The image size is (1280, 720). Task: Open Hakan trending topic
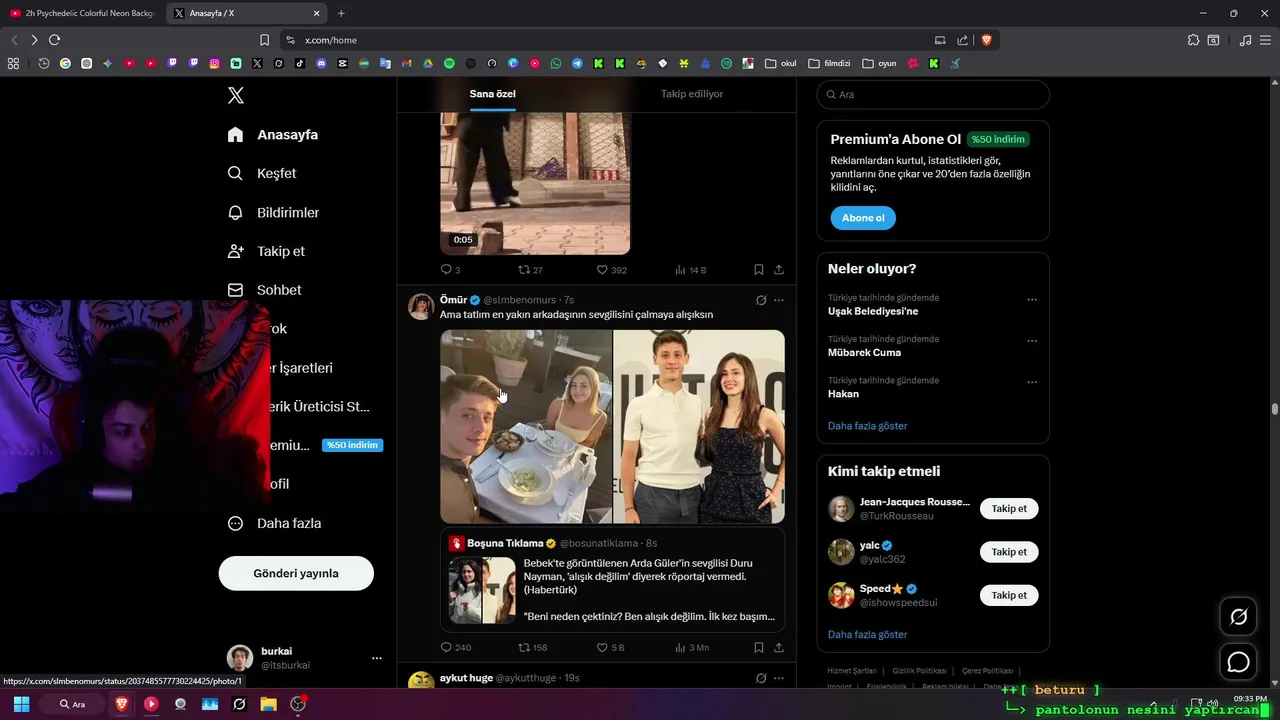coord(844,394)
